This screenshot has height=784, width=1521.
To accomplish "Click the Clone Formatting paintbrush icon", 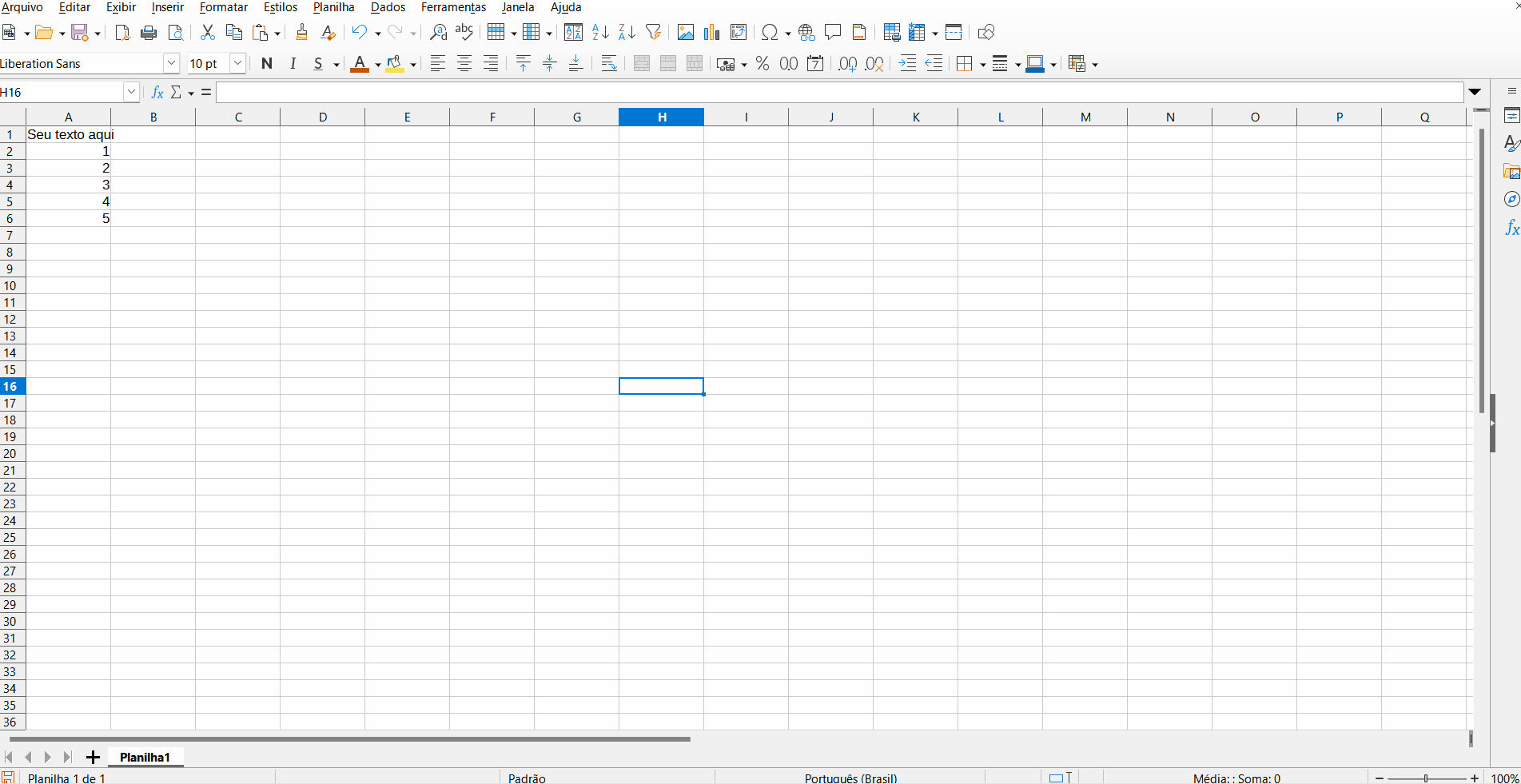I will click(301, 32).
